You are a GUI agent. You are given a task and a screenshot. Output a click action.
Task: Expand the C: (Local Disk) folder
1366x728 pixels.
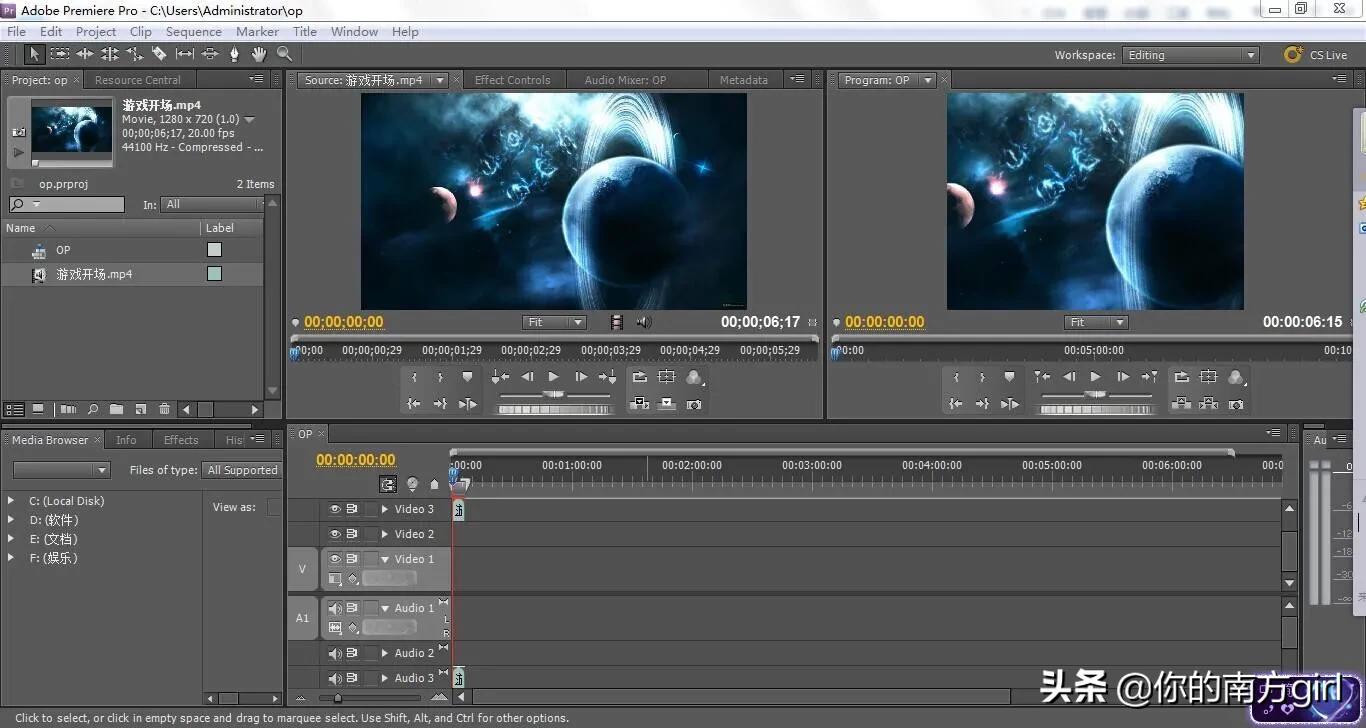click(x=11, y=501)
